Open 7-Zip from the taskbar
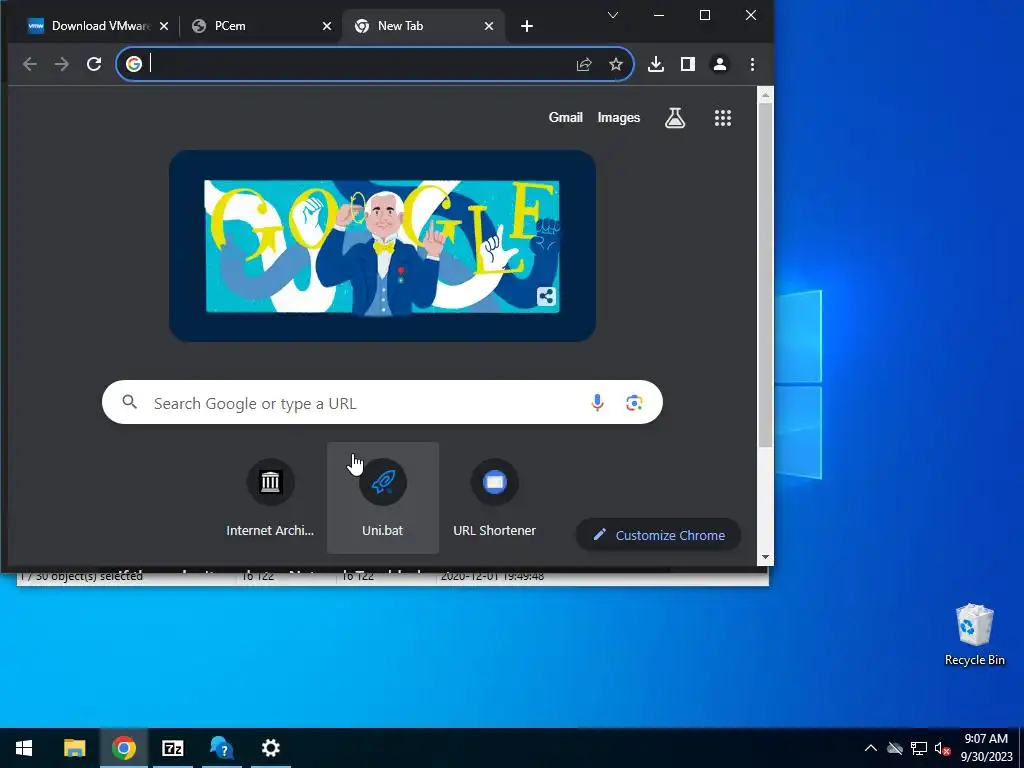The height and width of the screenshot is (768, 1024). tap(172, 748)
